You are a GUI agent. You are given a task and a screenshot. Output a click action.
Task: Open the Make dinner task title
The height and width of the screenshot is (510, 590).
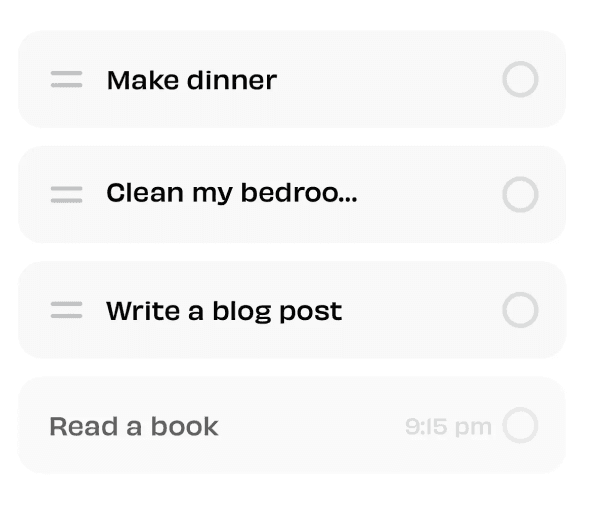(192, 80)
